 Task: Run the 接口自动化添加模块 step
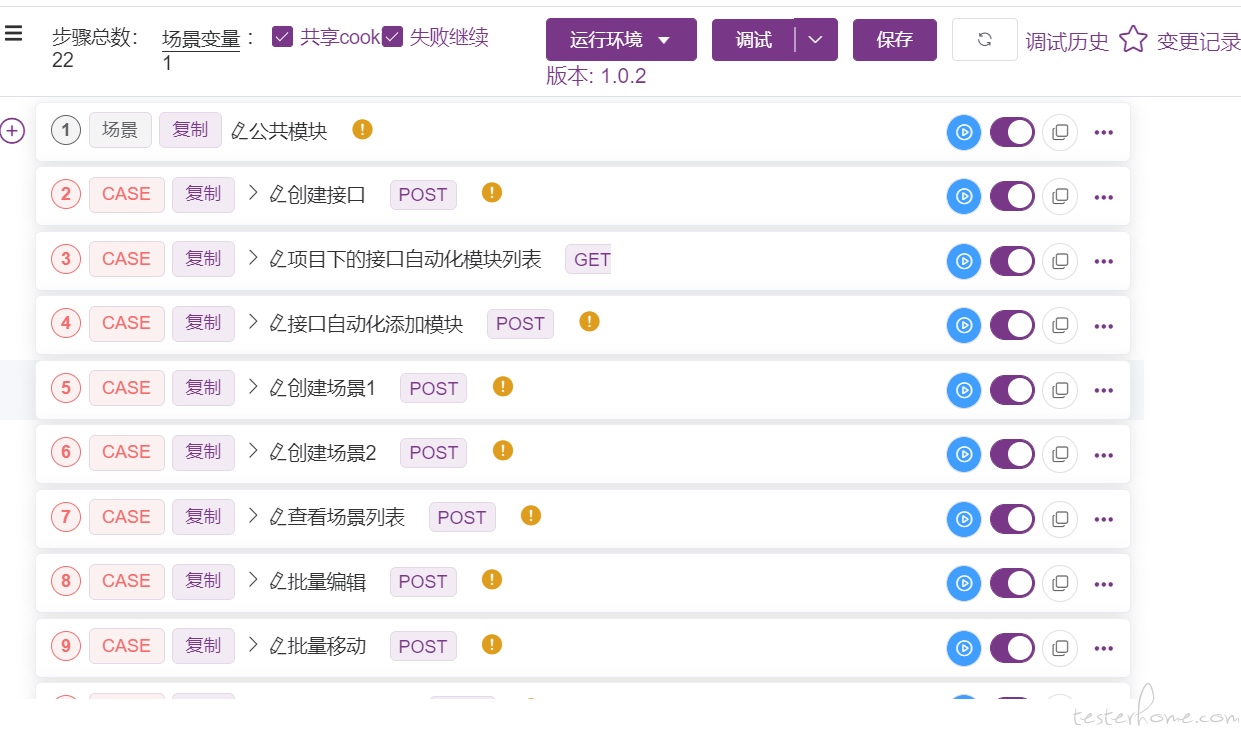click(964, 325)
